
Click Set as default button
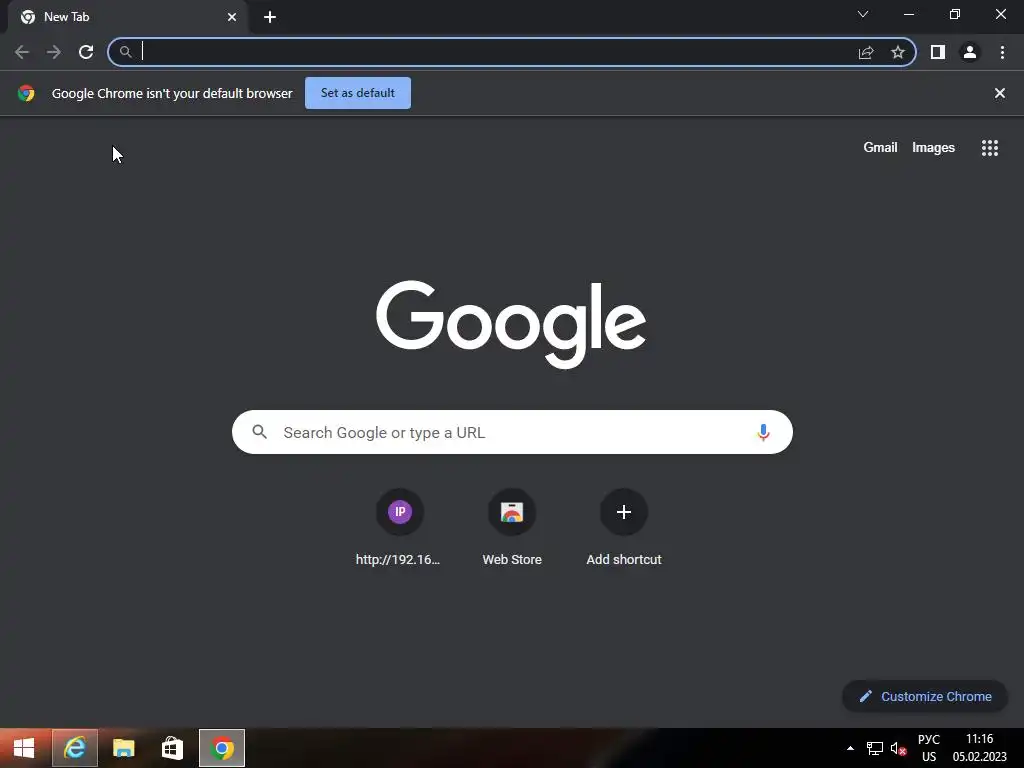tap(358, 93)
